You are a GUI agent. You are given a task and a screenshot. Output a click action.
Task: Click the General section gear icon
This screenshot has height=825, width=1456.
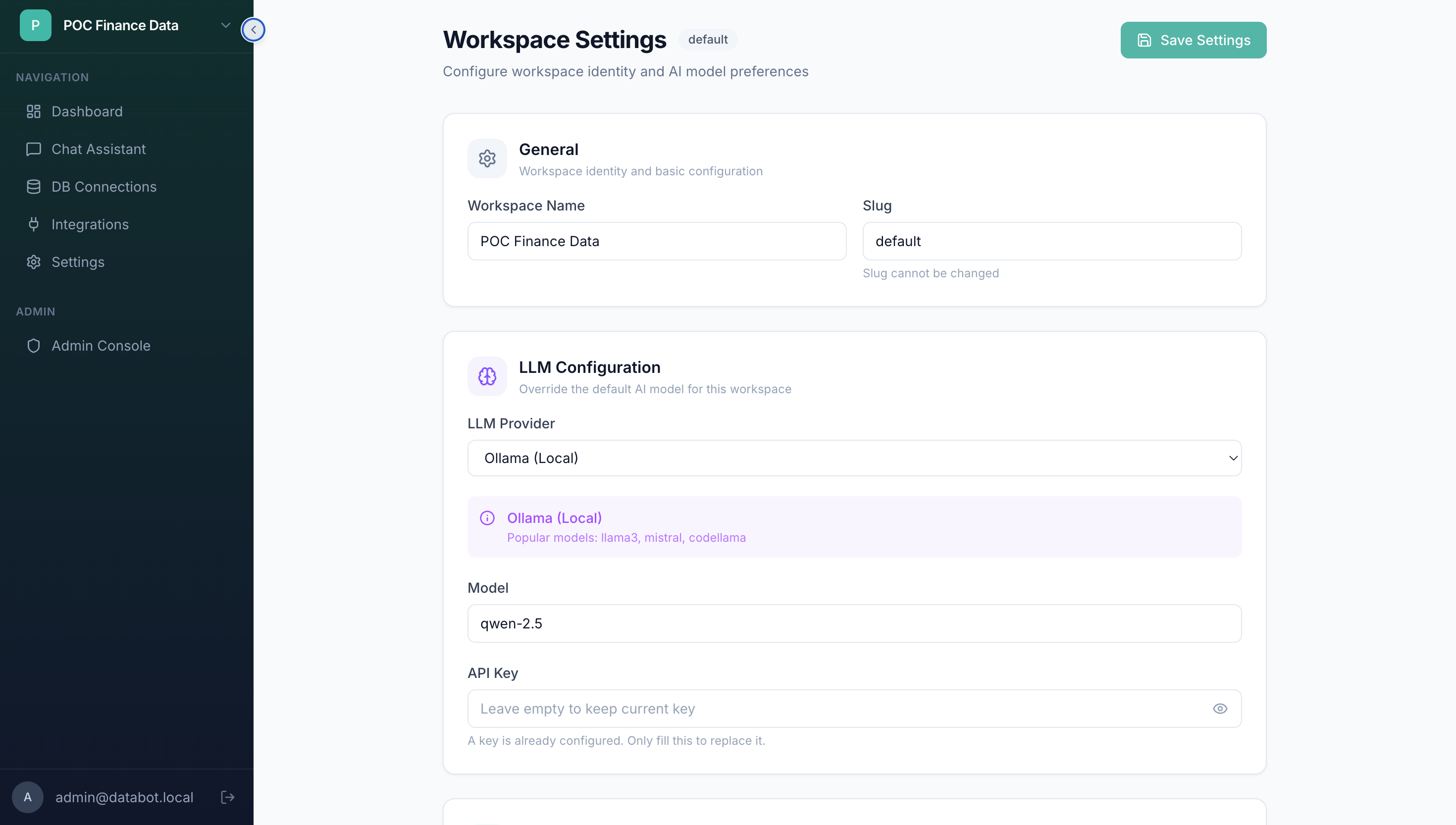[487, 158]
